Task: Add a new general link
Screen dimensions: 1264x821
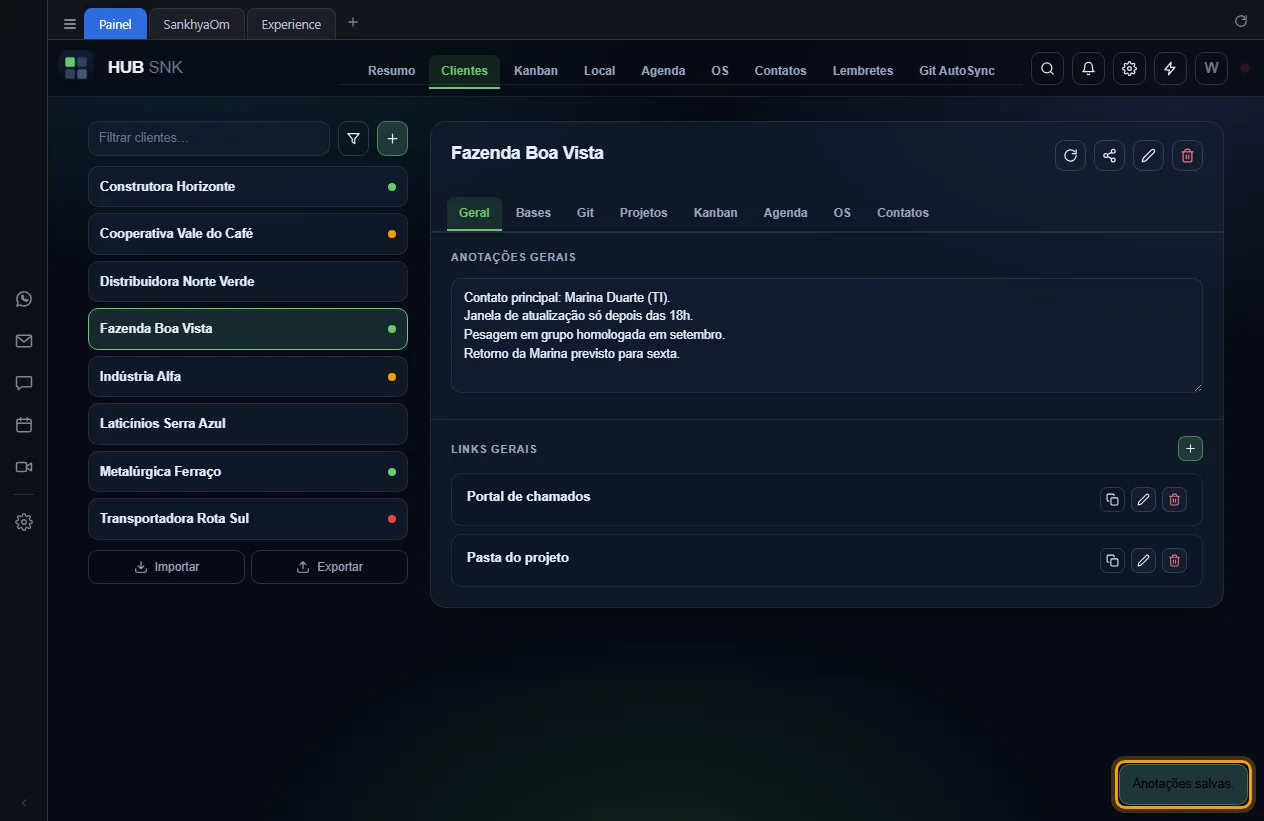Action: click(x=1190, y=449)
